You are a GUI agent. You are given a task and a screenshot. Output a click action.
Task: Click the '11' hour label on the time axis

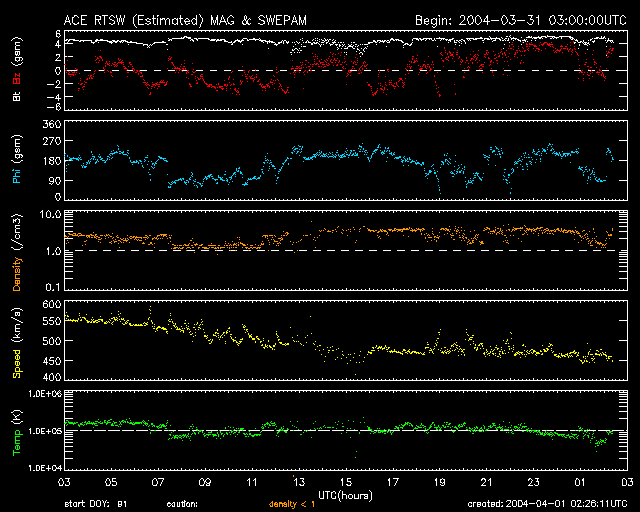point(252,483)
